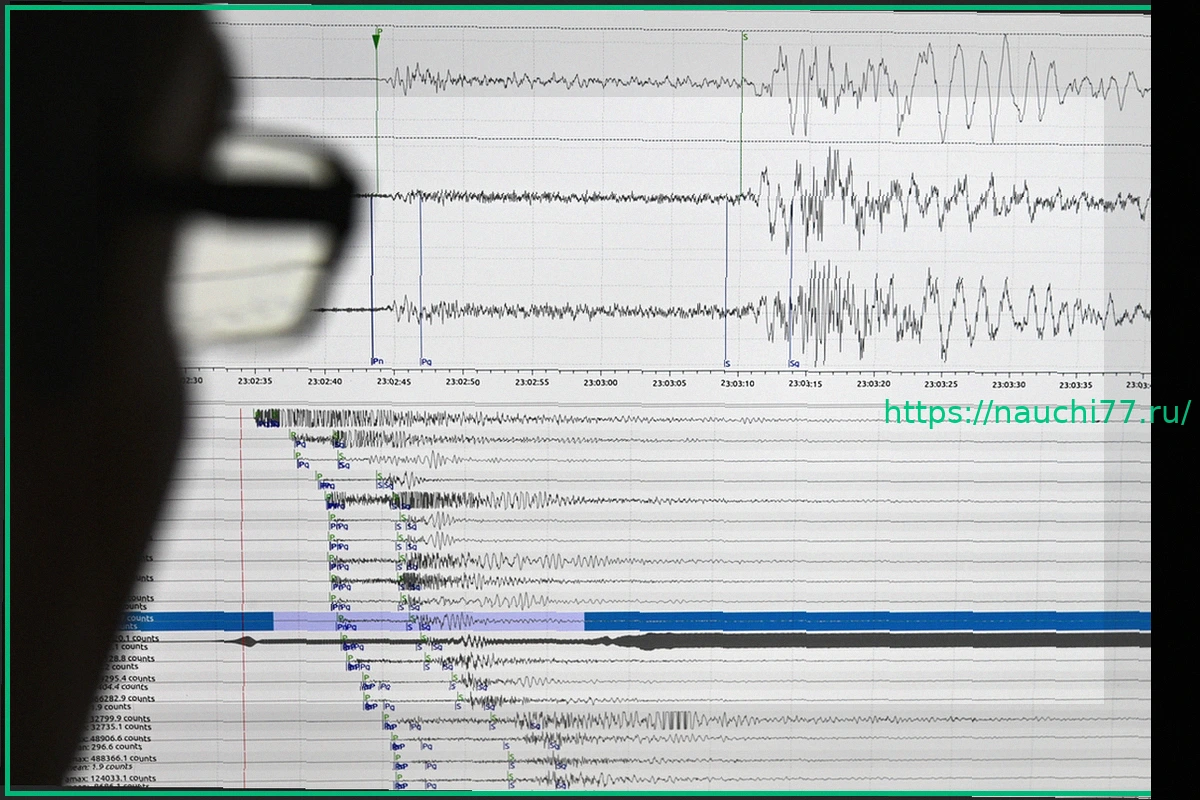Click the time label 23:03:10
Screen dimensions: 1200x800
click(737, 382)
